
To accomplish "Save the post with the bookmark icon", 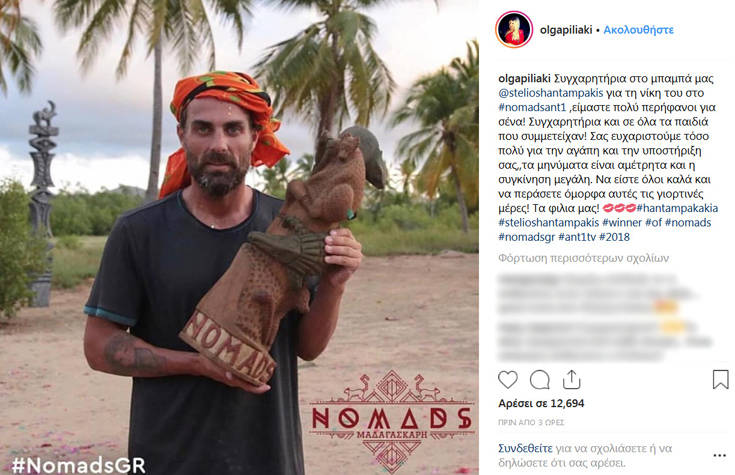I will pos(720,379).
